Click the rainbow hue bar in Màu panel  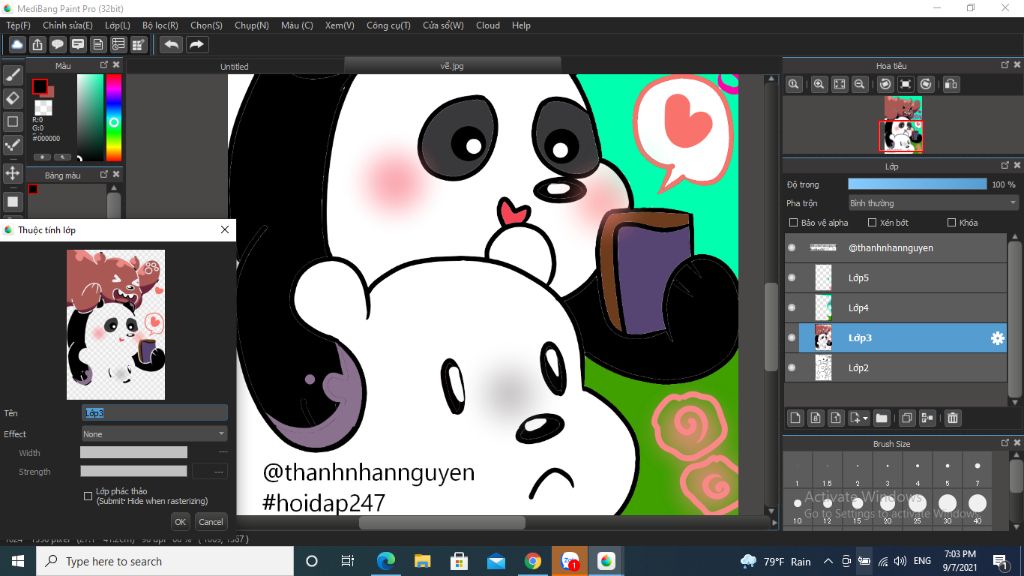(x=114, y=118)
